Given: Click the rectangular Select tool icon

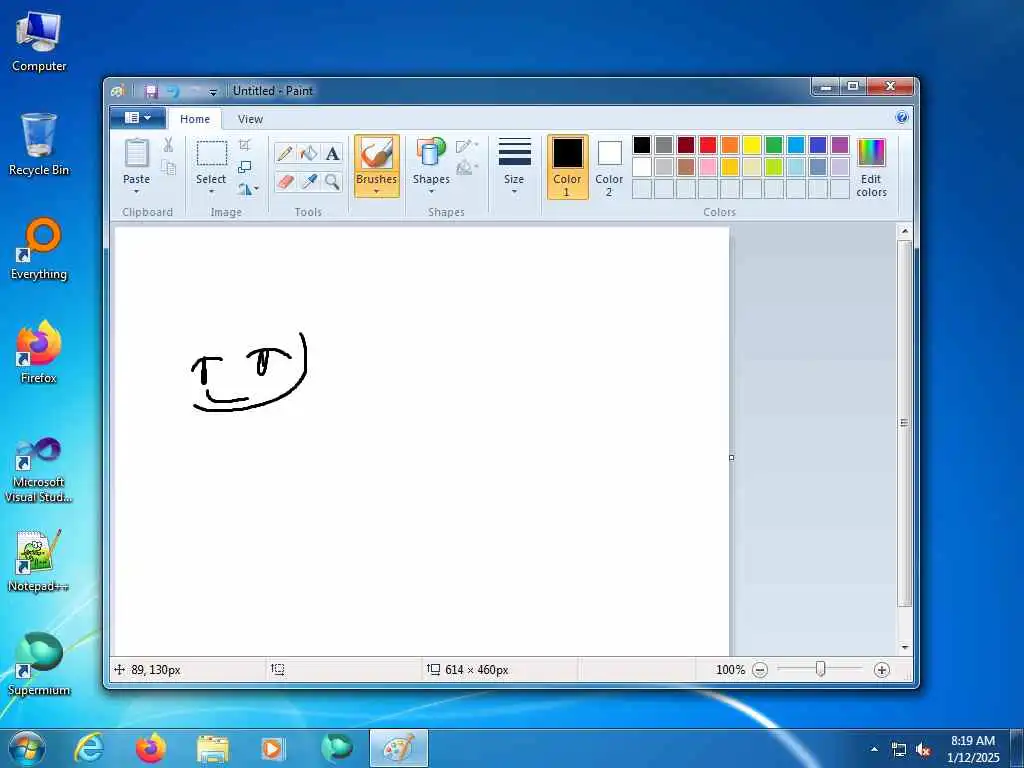Looking at the screenshot, I should click(x=212, y=153).
